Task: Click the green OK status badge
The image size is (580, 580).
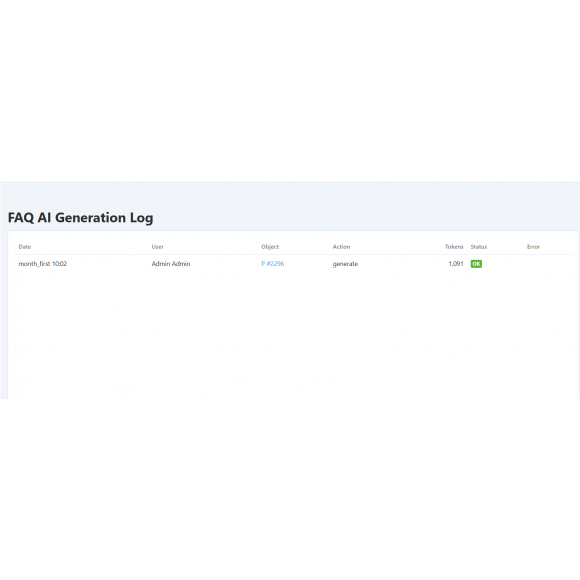Action: tap(476, 264)
